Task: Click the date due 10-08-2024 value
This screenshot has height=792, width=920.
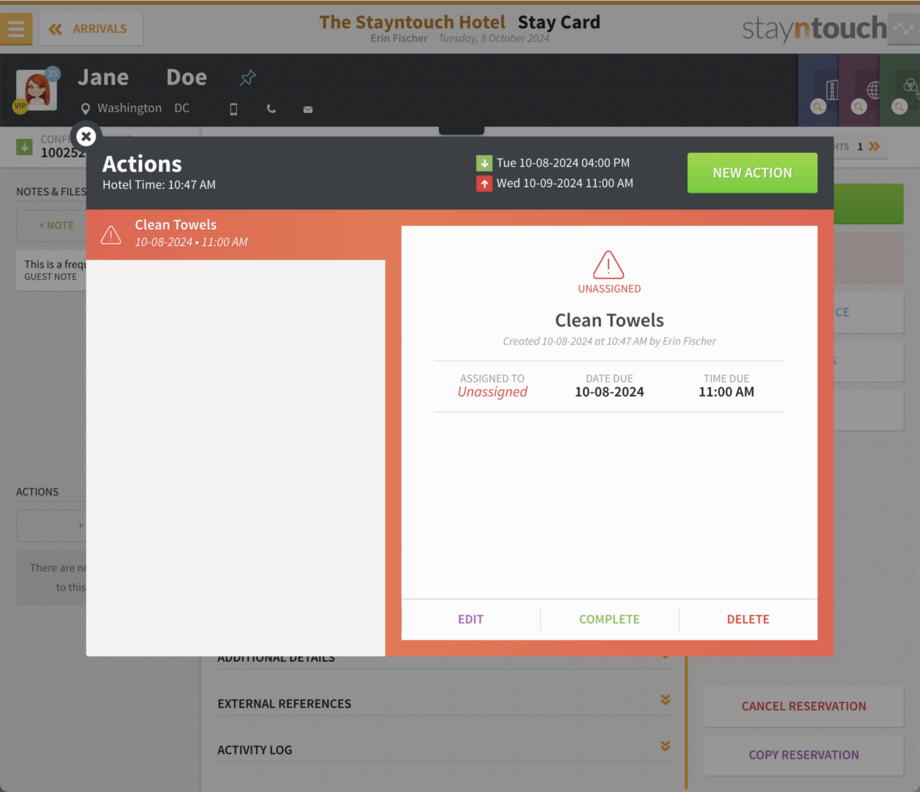Action: click(609, 392)
